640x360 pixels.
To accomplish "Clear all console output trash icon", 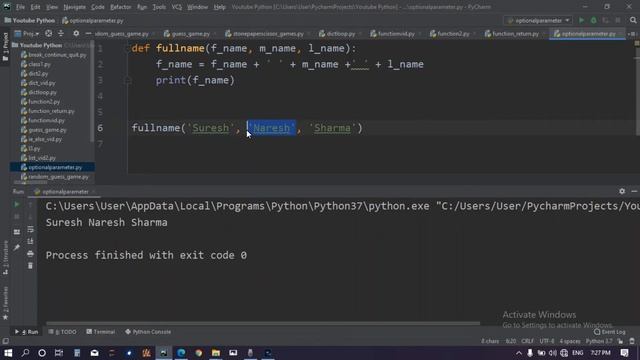I will point(31,266).
